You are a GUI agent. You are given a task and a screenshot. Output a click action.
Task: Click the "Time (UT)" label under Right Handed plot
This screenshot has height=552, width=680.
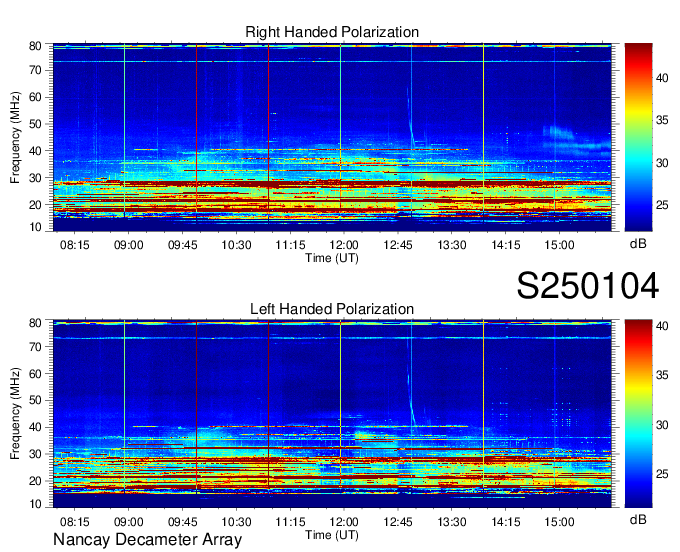tap(332, 258)
